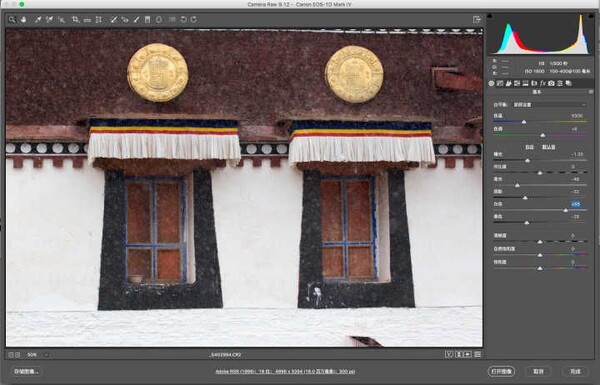Screen dimensions: 600x385
Task: Adjust the Clarity slider handle
Action: (540, 241)
